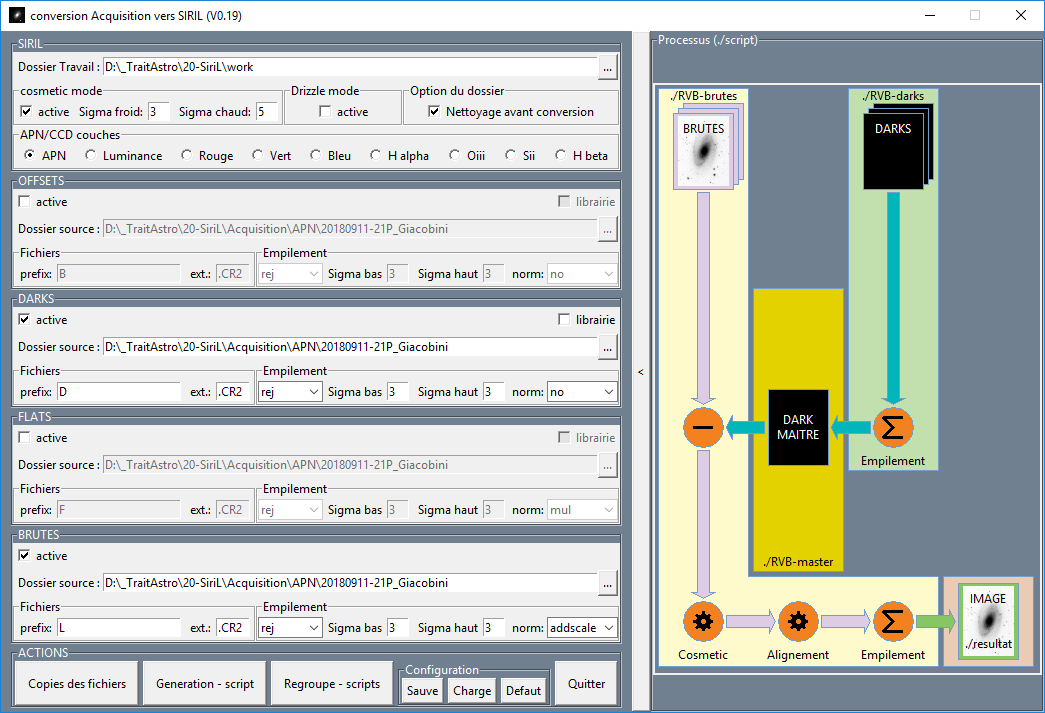Collapse the process panel with the arrow
The image size is (1045, 713).
(x=640, y=372)
